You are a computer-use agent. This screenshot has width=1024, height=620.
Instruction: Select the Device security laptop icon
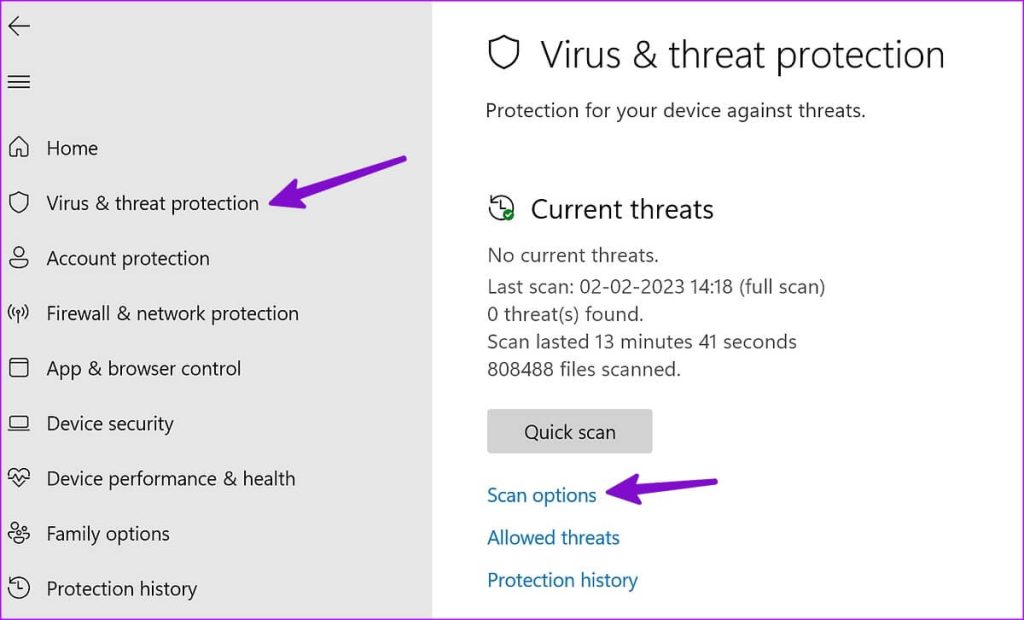(18, 423)
